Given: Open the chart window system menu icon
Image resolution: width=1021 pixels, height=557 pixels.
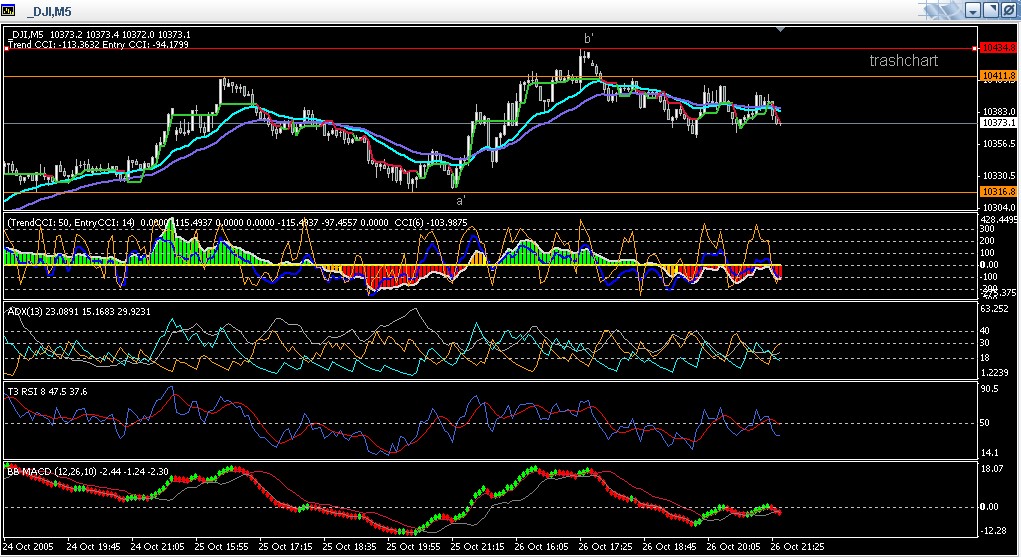Looking at the screenshot, I should pos(8,10).
